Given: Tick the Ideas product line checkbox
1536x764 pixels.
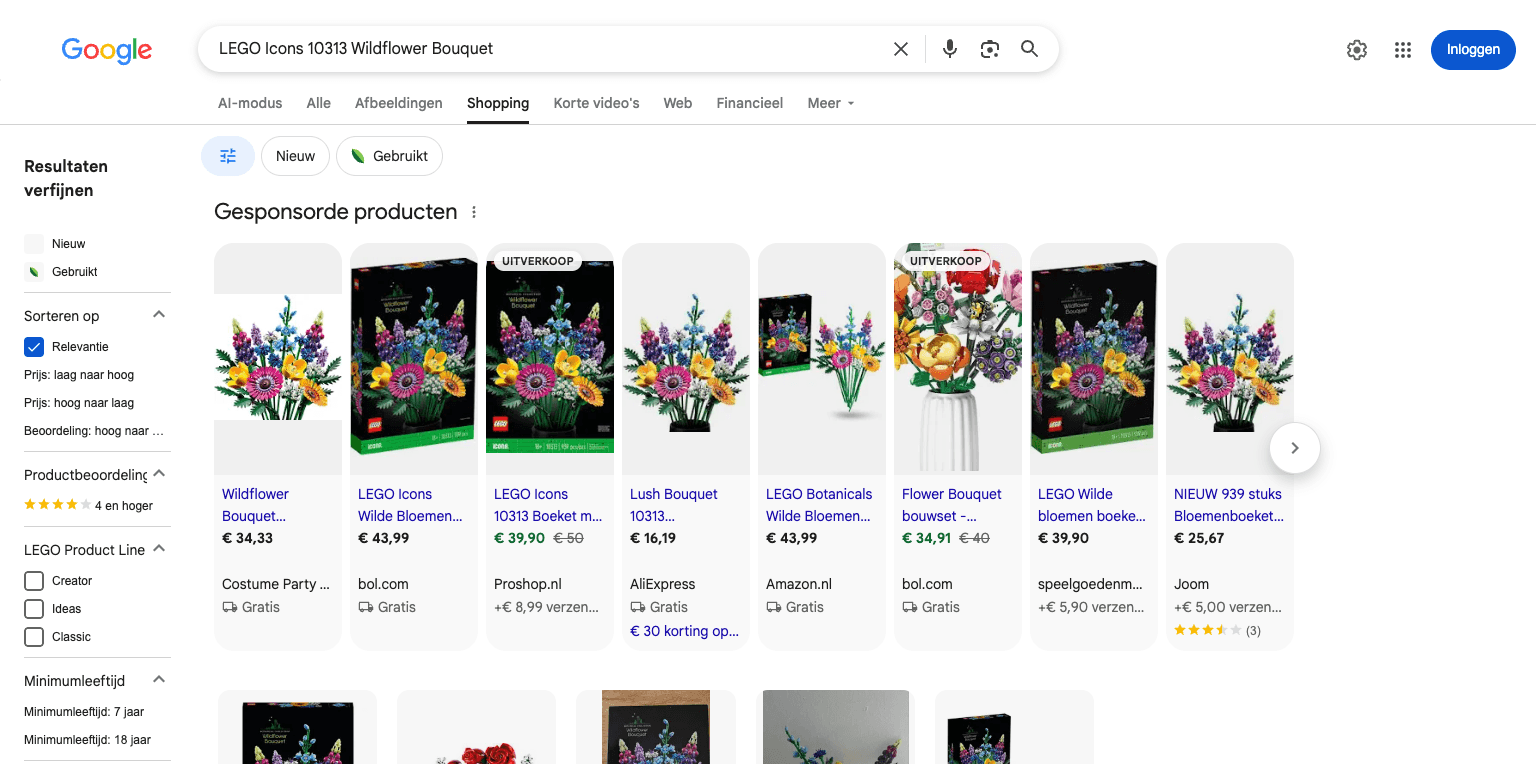Looking at the screenshot, I should pyautogui.click(x=34, y=609).
